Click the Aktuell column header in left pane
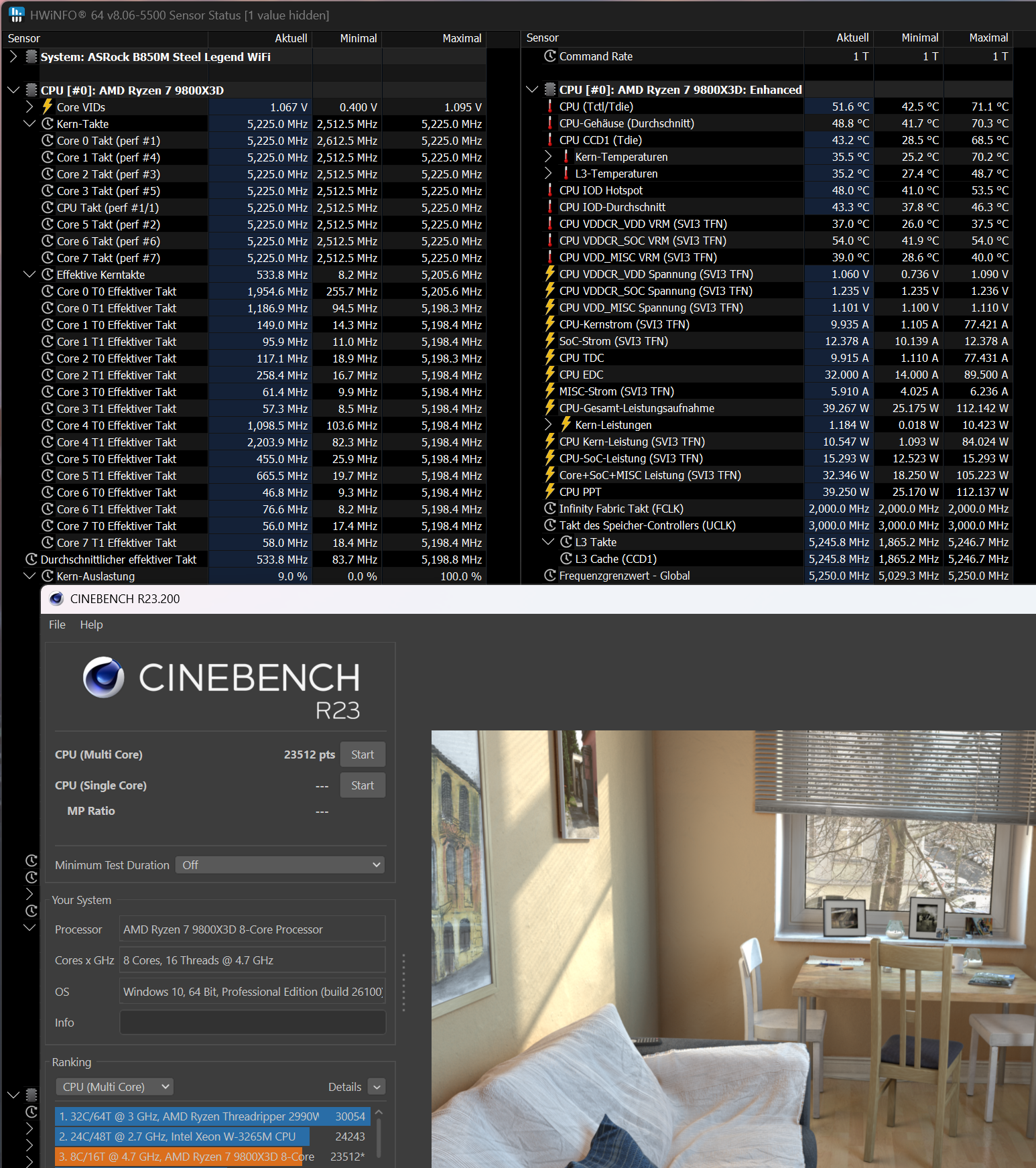The height and width of the screenshot is (1168, 1036). (x=260, y=38)
